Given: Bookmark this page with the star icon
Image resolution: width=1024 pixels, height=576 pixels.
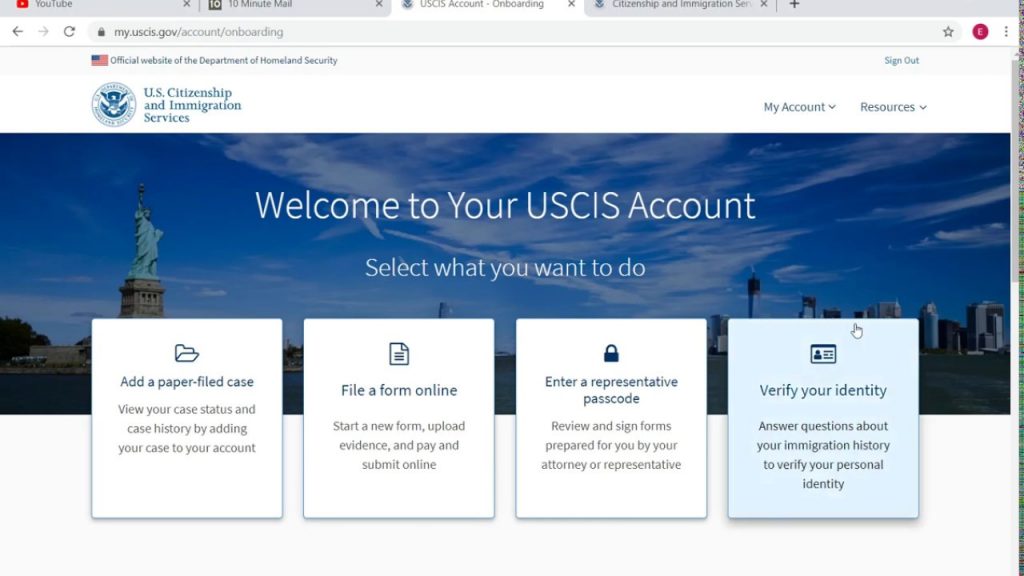Looking at the screenshot, I should 947,31.
